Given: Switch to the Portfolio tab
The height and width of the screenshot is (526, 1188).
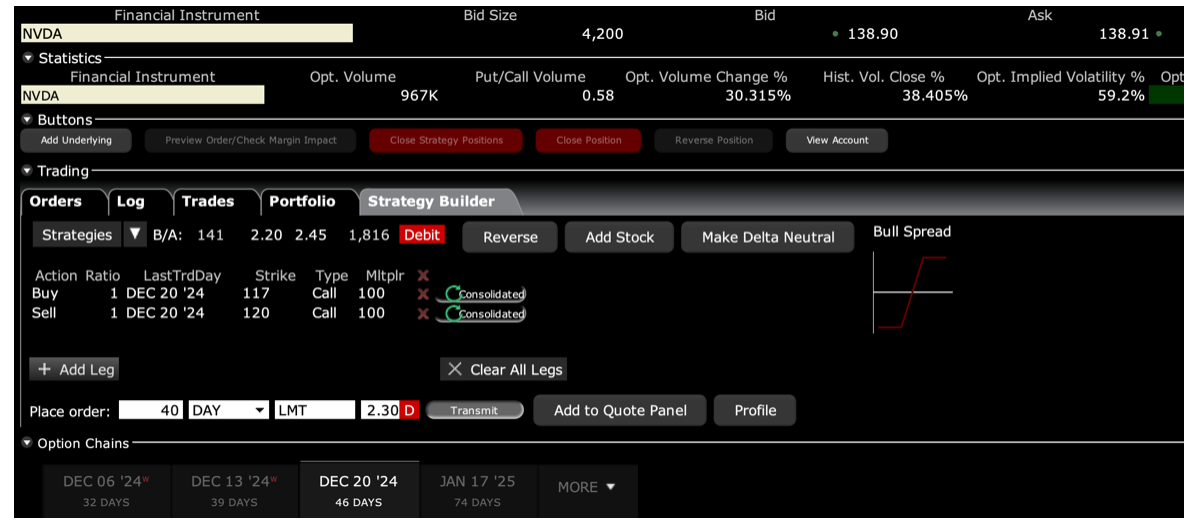Looking at the screenshot, I should point(302,202).
